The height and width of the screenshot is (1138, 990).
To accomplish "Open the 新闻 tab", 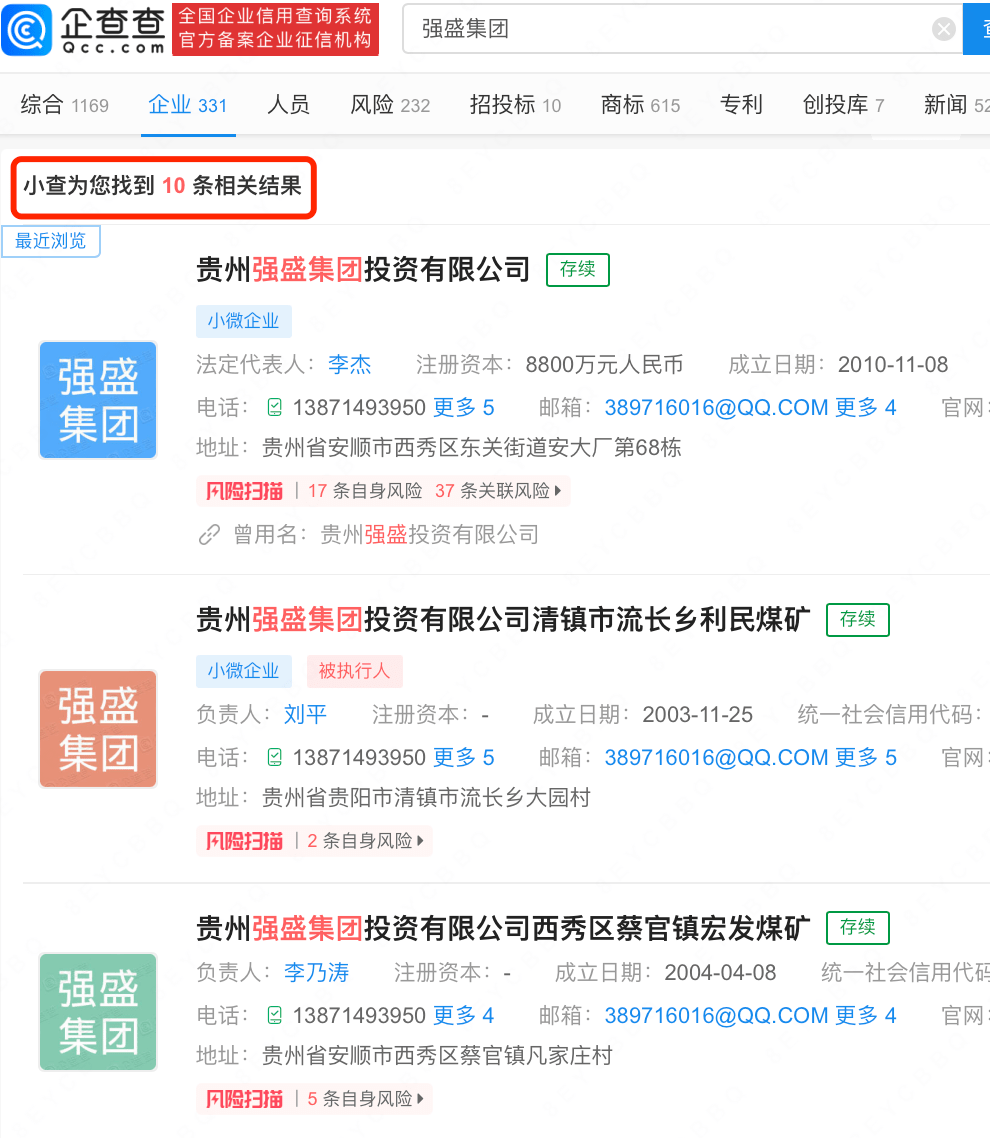I will pos(956,105).
